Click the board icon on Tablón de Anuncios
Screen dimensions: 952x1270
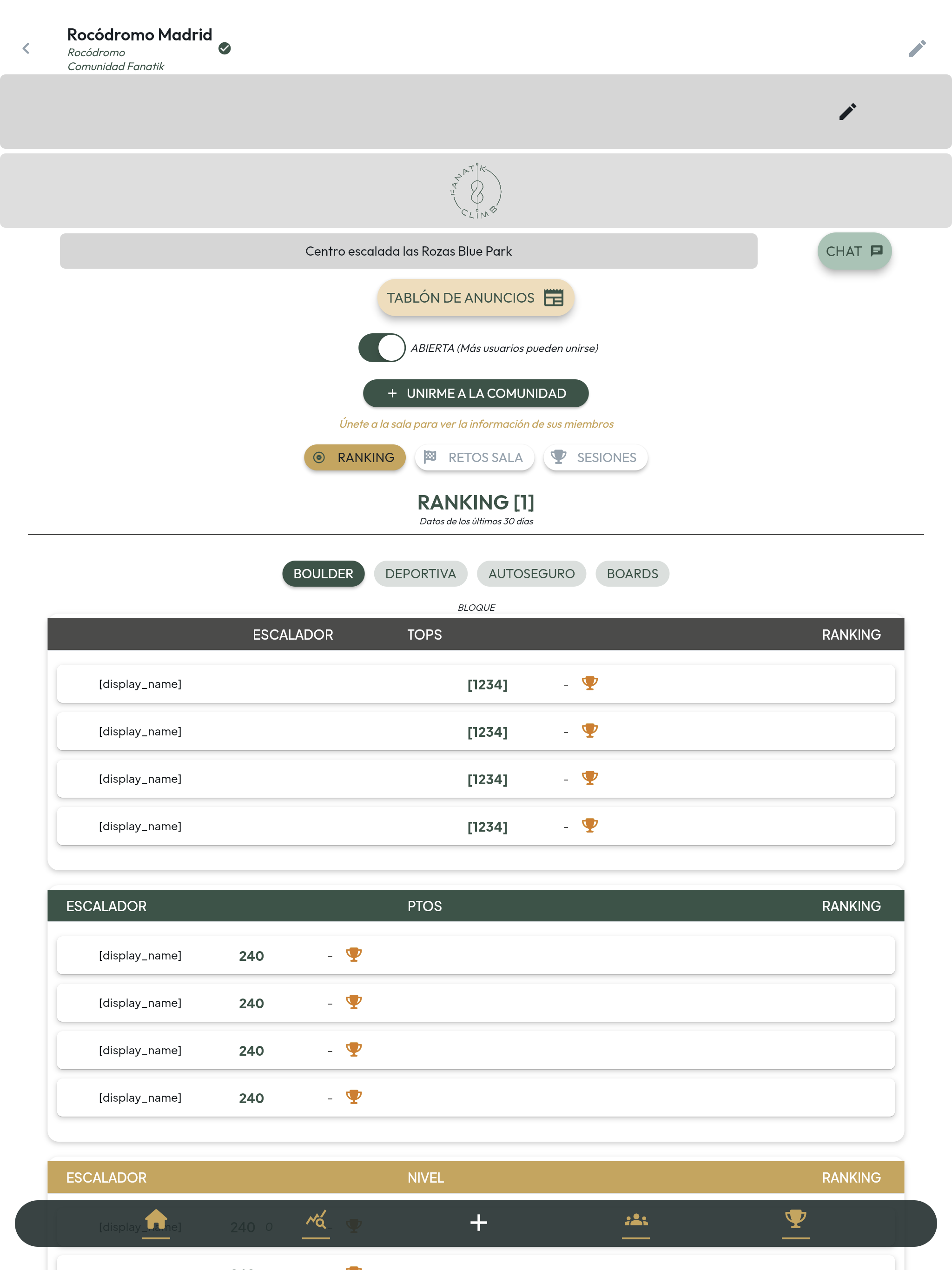pos(554,298)
